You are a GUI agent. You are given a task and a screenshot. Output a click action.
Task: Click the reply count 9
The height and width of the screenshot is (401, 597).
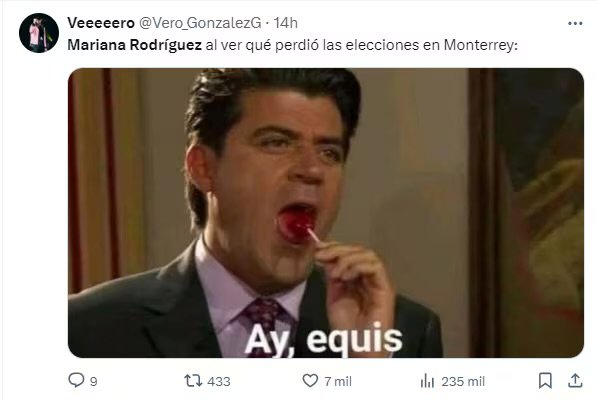tap(94, 381)
